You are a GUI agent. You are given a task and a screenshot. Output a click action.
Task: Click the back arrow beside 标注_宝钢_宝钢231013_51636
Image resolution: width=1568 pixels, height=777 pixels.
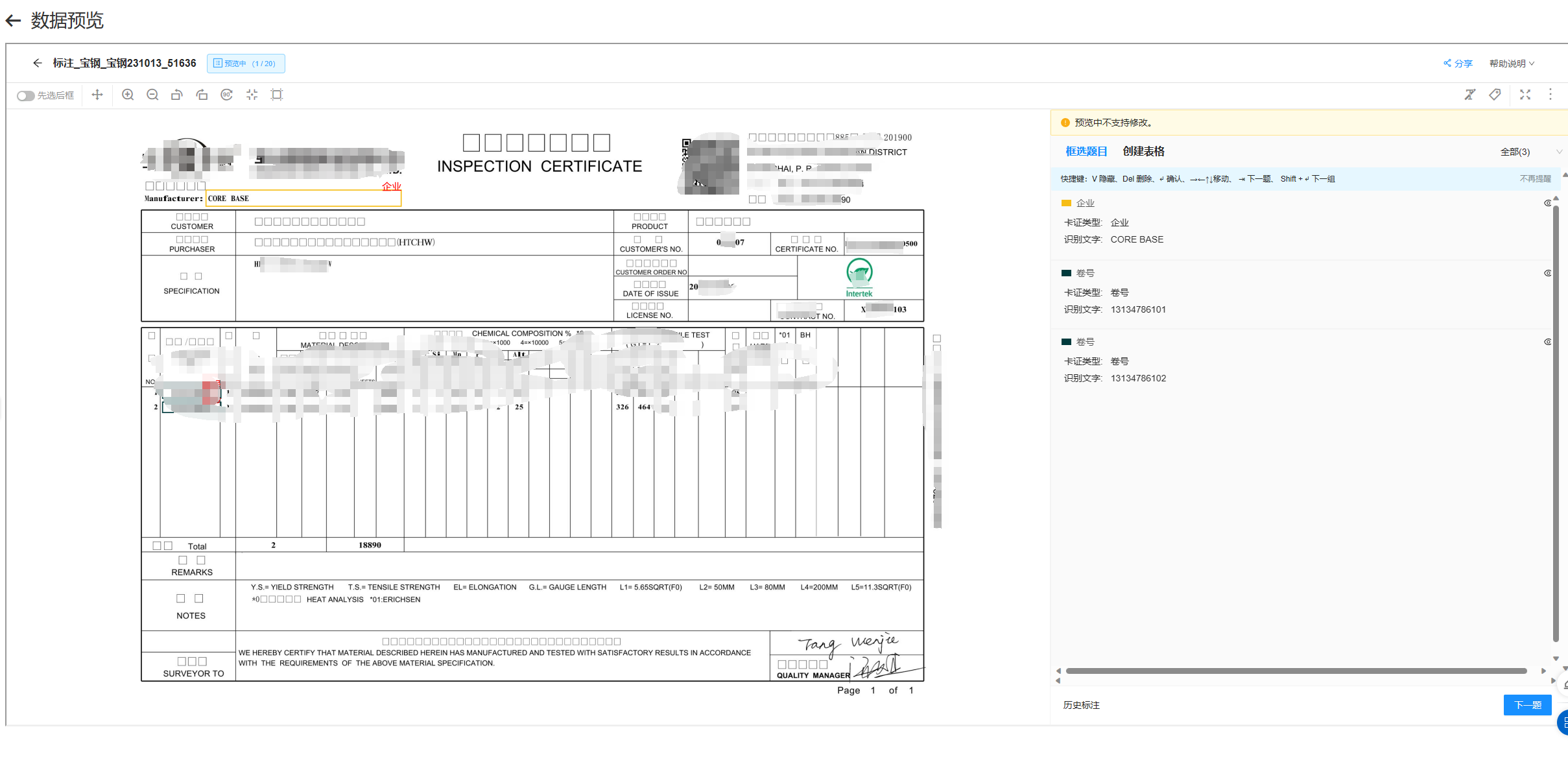[38, 63]
